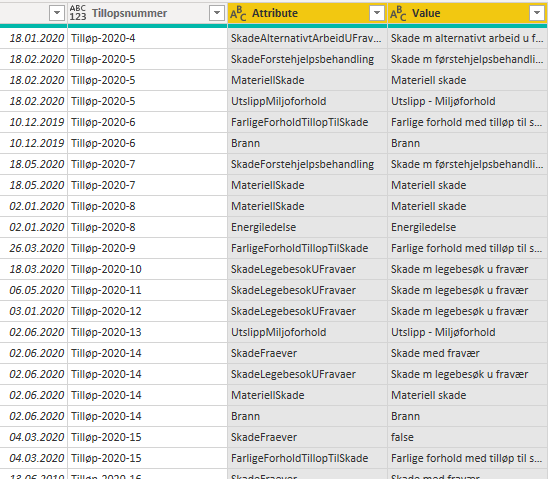Image resolution: width=548 pixels, height=479 pixels.
Task: Select date cell 06.05.2020
Action: 34,290
